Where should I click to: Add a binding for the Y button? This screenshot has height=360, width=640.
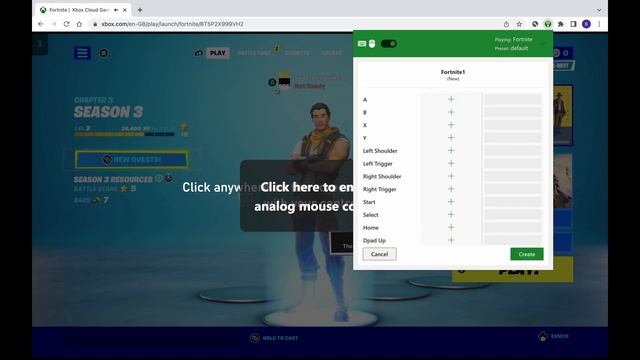451,138
